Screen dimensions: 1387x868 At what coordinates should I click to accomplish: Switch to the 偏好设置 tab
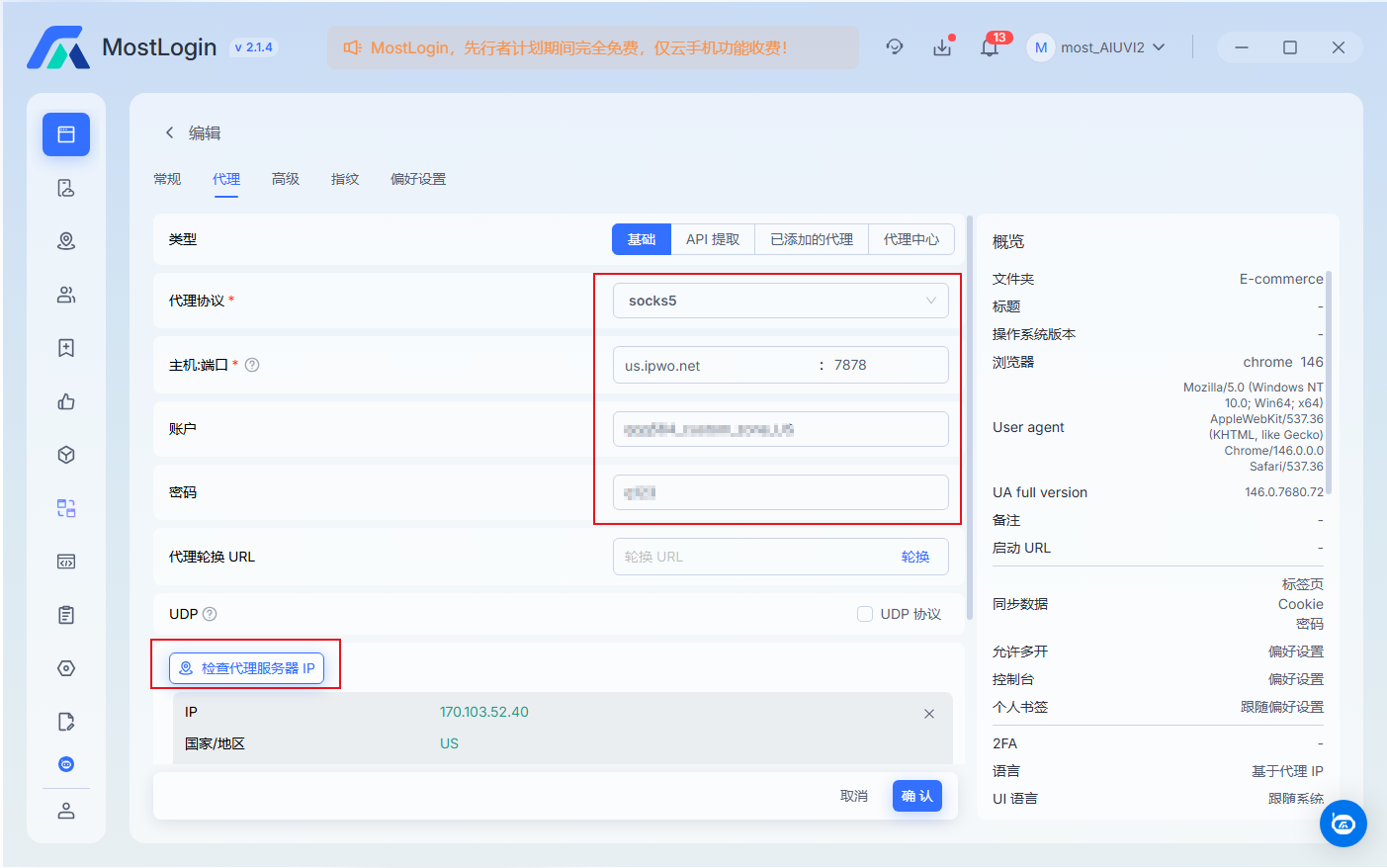[x=418, y=179]
